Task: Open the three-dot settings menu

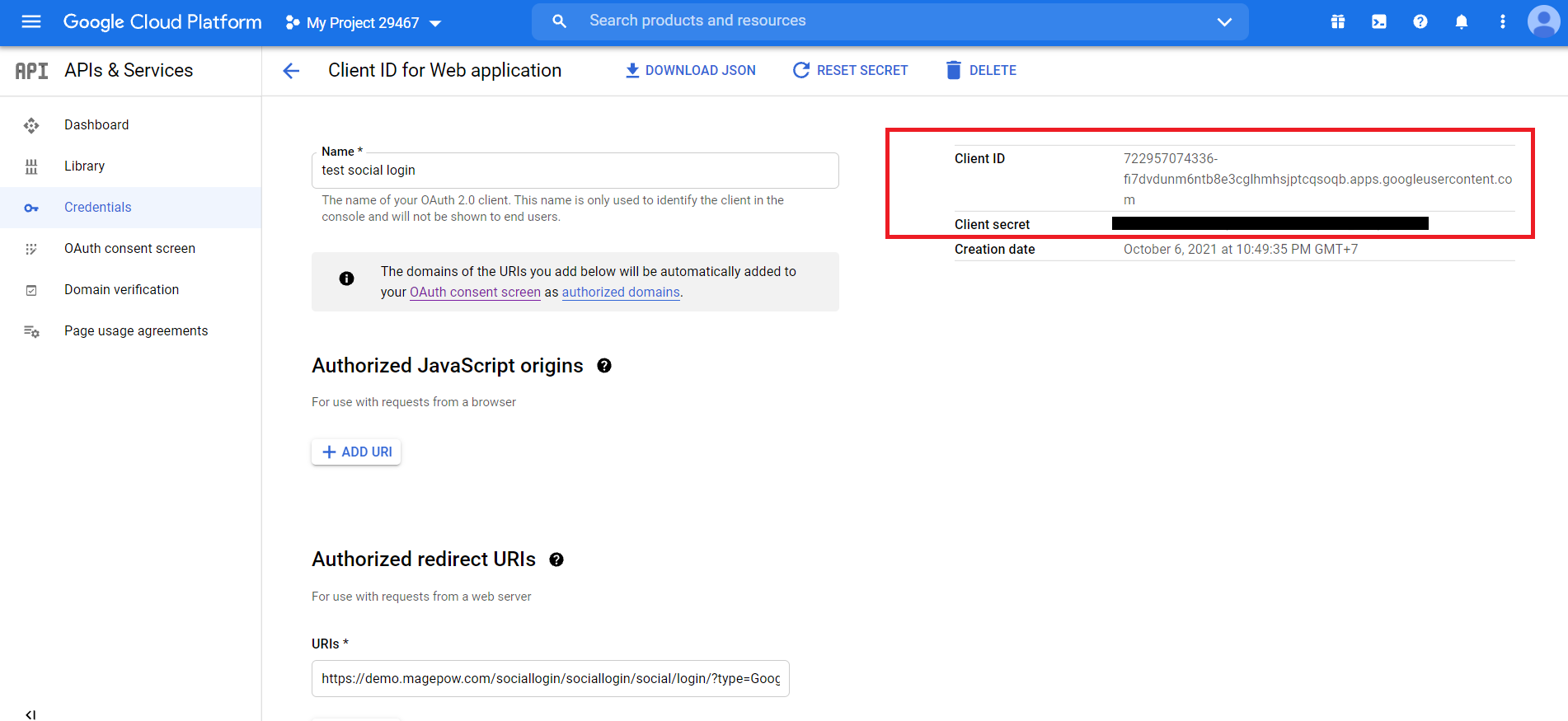Action: pyautogui.click(x=1502, y=22)
